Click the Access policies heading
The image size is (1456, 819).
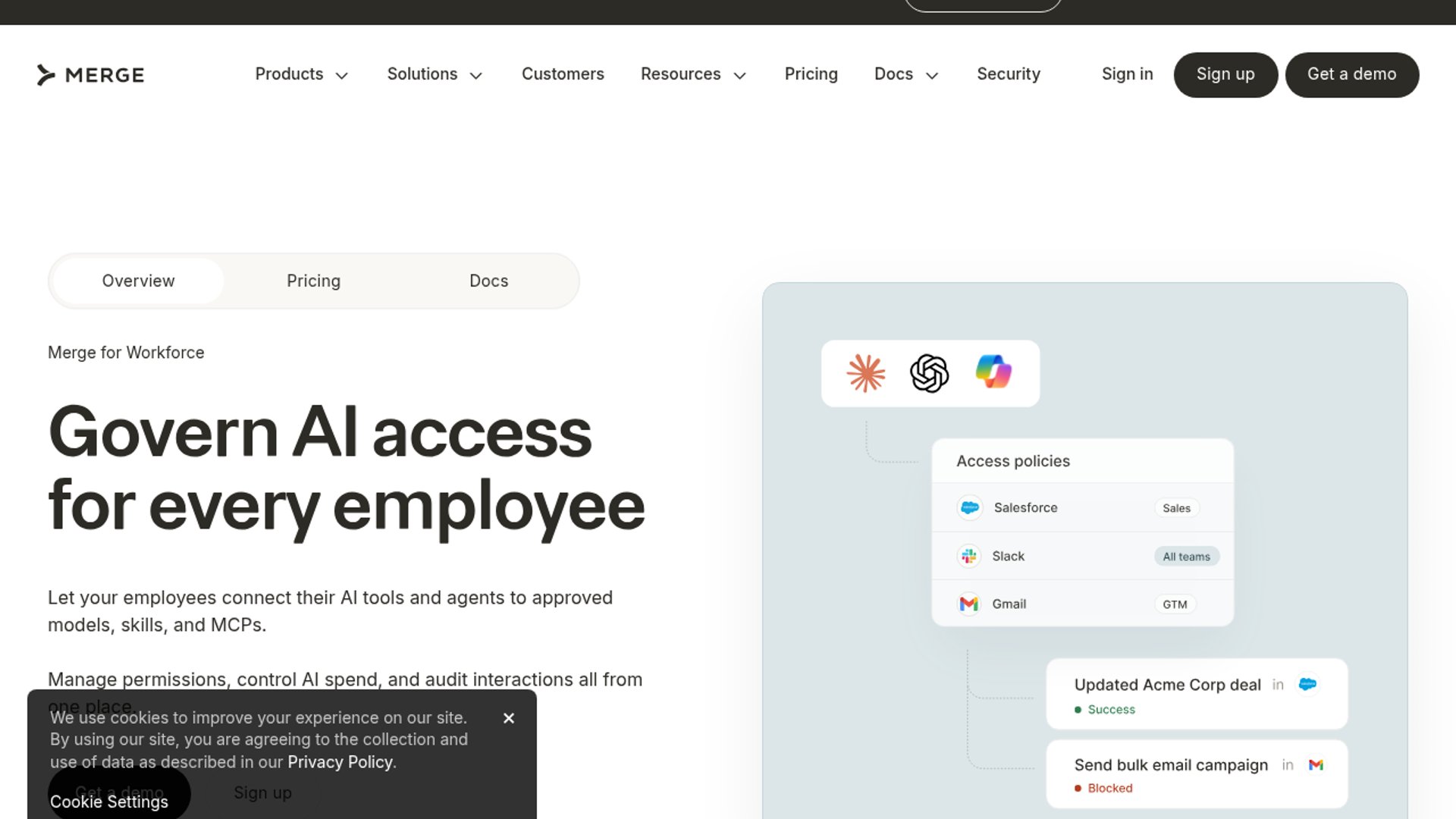click(1013, 461)
